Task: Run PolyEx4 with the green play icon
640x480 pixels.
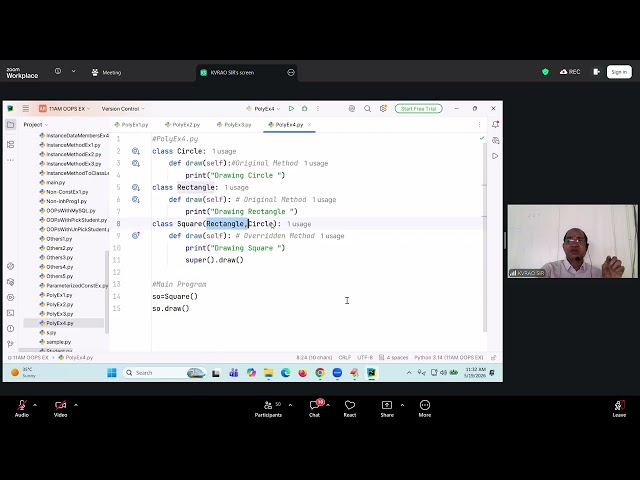Action: click(291, 109)
